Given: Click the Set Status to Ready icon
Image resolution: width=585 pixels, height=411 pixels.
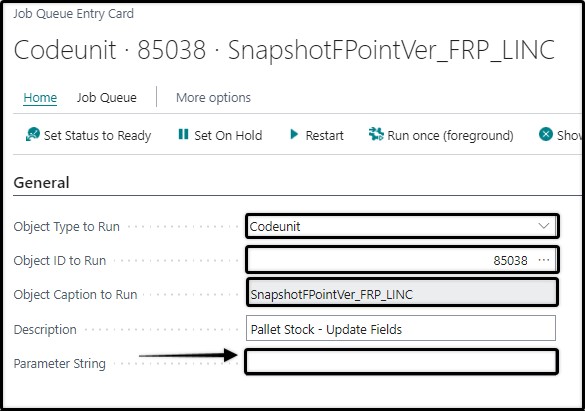Looking at the screenshot, I should (x=32, y=134).
